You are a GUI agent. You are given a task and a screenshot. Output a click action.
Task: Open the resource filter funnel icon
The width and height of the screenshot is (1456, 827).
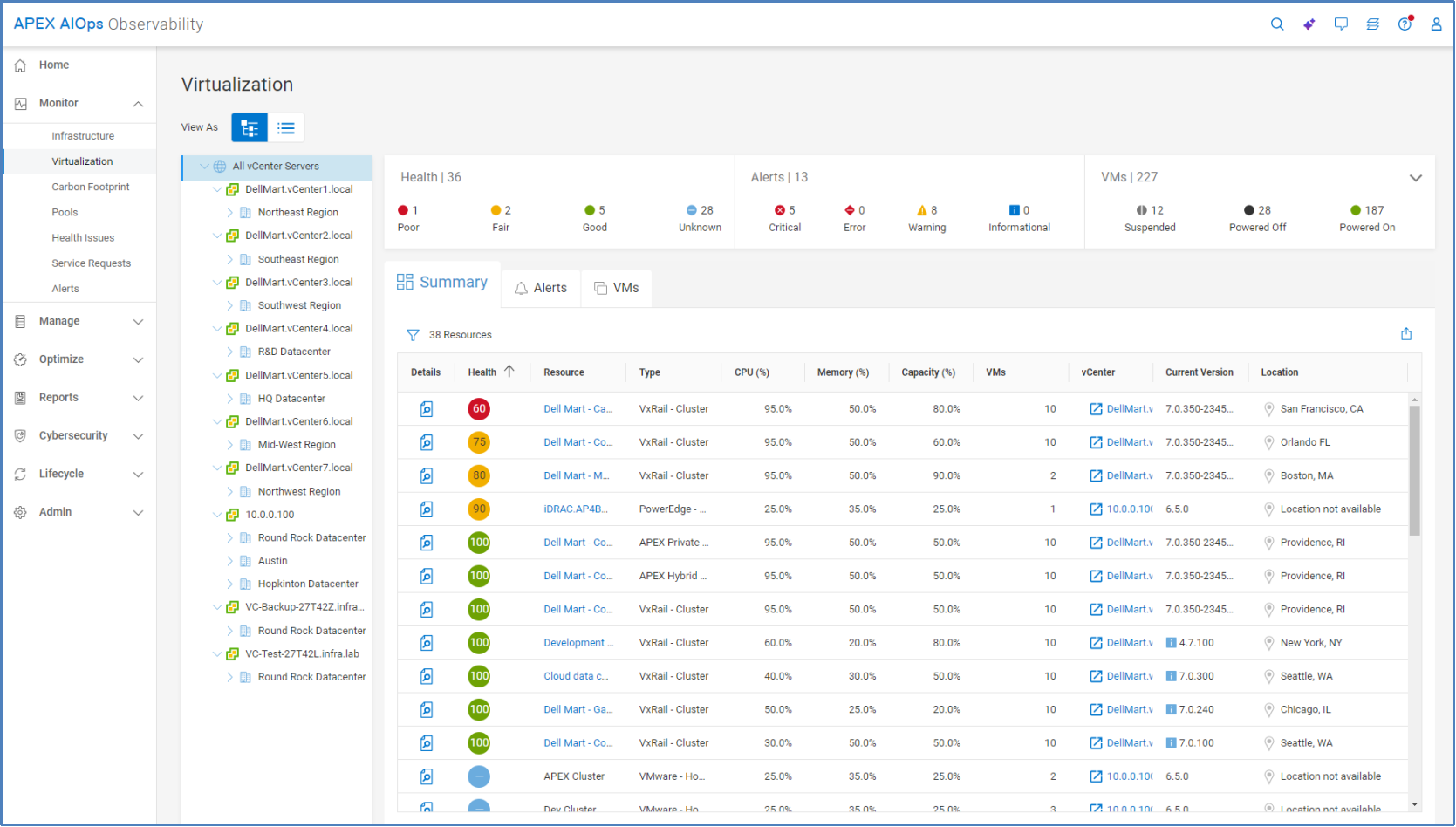pyautogui.click(x=413, y=335)
